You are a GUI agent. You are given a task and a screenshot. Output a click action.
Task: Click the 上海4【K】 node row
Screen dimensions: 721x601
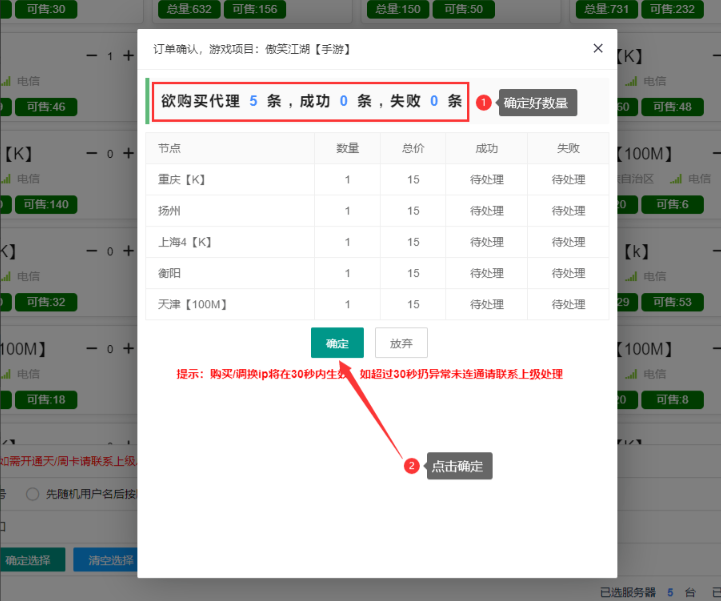[x=377, y=242]
